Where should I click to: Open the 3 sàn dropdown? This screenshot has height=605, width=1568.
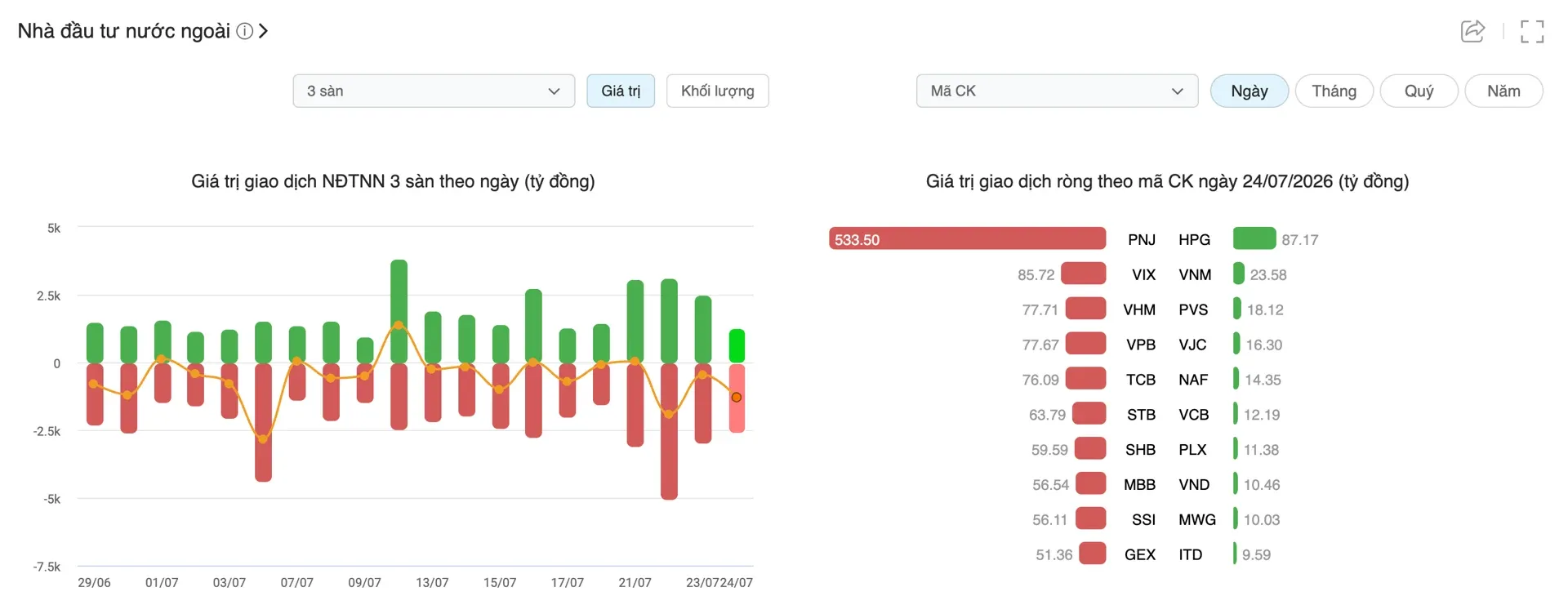click(434, 91)
